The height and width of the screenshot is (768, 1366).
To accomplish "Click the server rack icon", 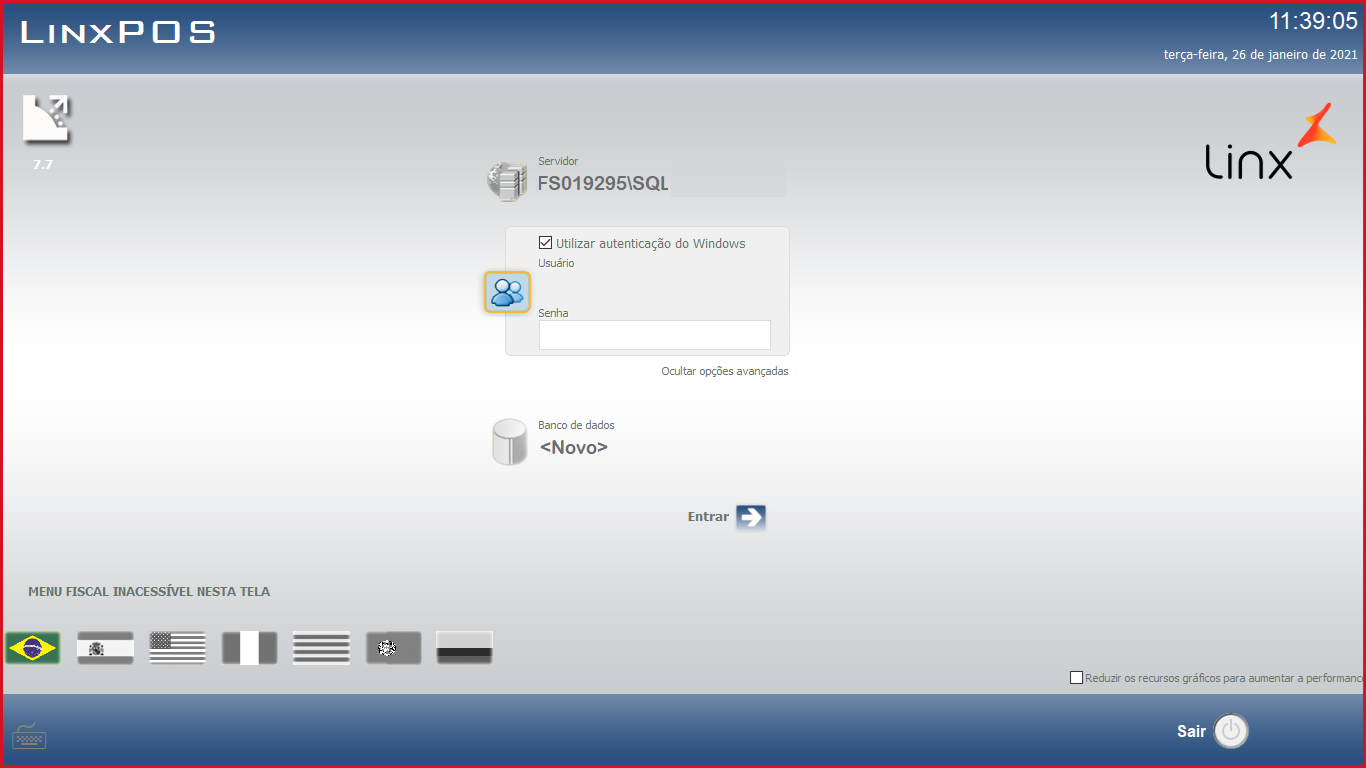I will 507,181.
